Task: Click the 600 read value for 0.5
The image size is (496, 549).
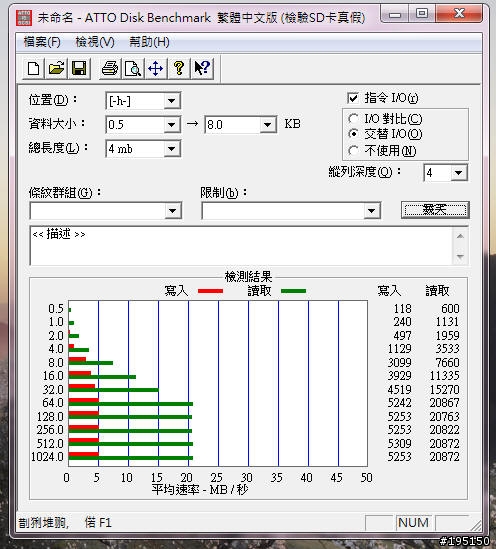Action: point(450,309)
